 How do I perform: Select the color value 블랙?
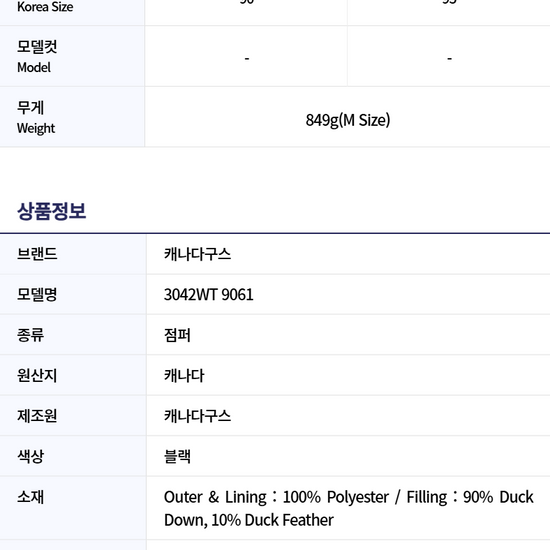pyautogui.click(x=177, y=456)
